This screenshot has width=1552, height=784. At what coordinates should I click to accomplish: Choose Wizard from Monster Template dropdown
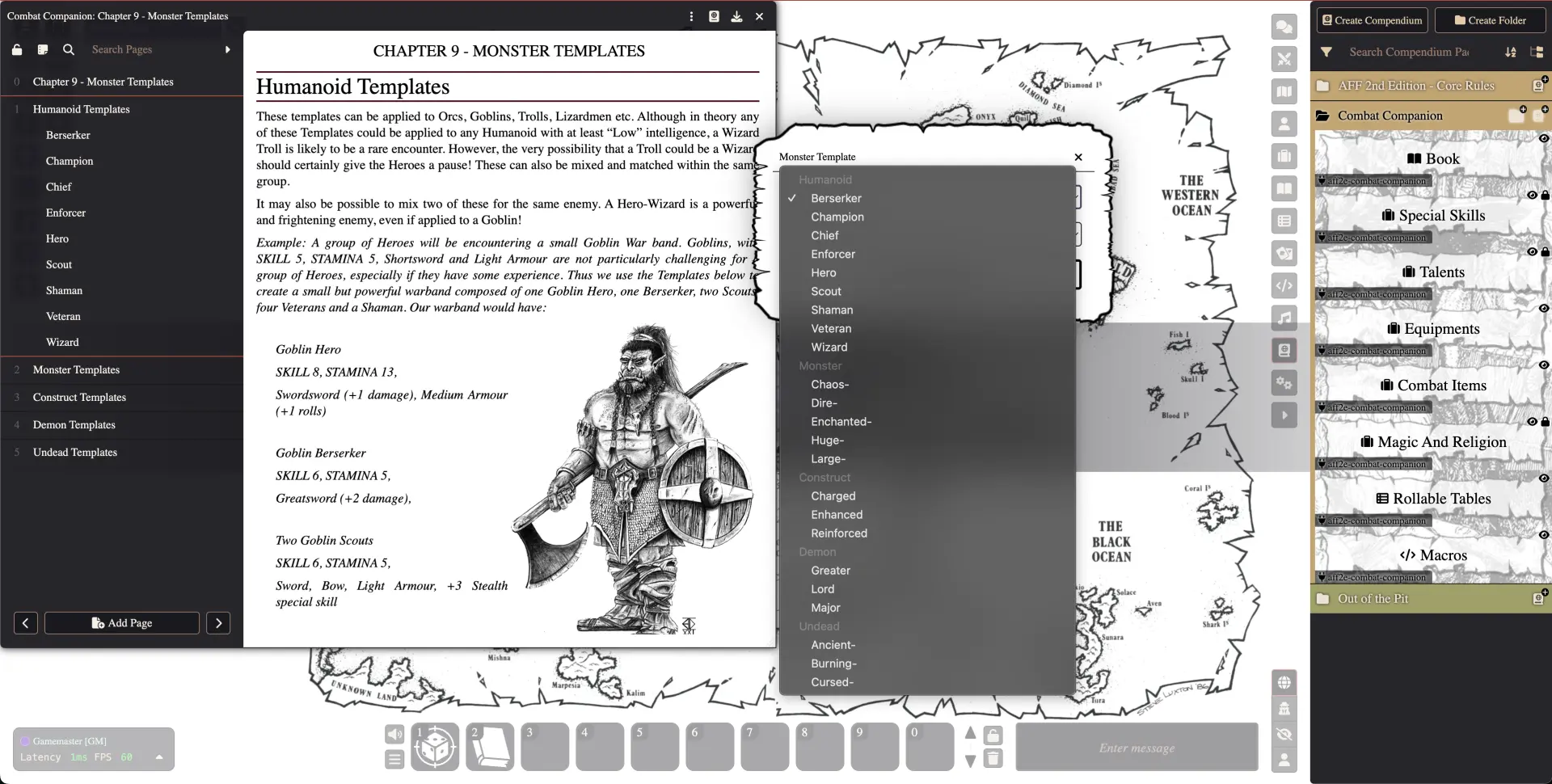click(829, 348)
